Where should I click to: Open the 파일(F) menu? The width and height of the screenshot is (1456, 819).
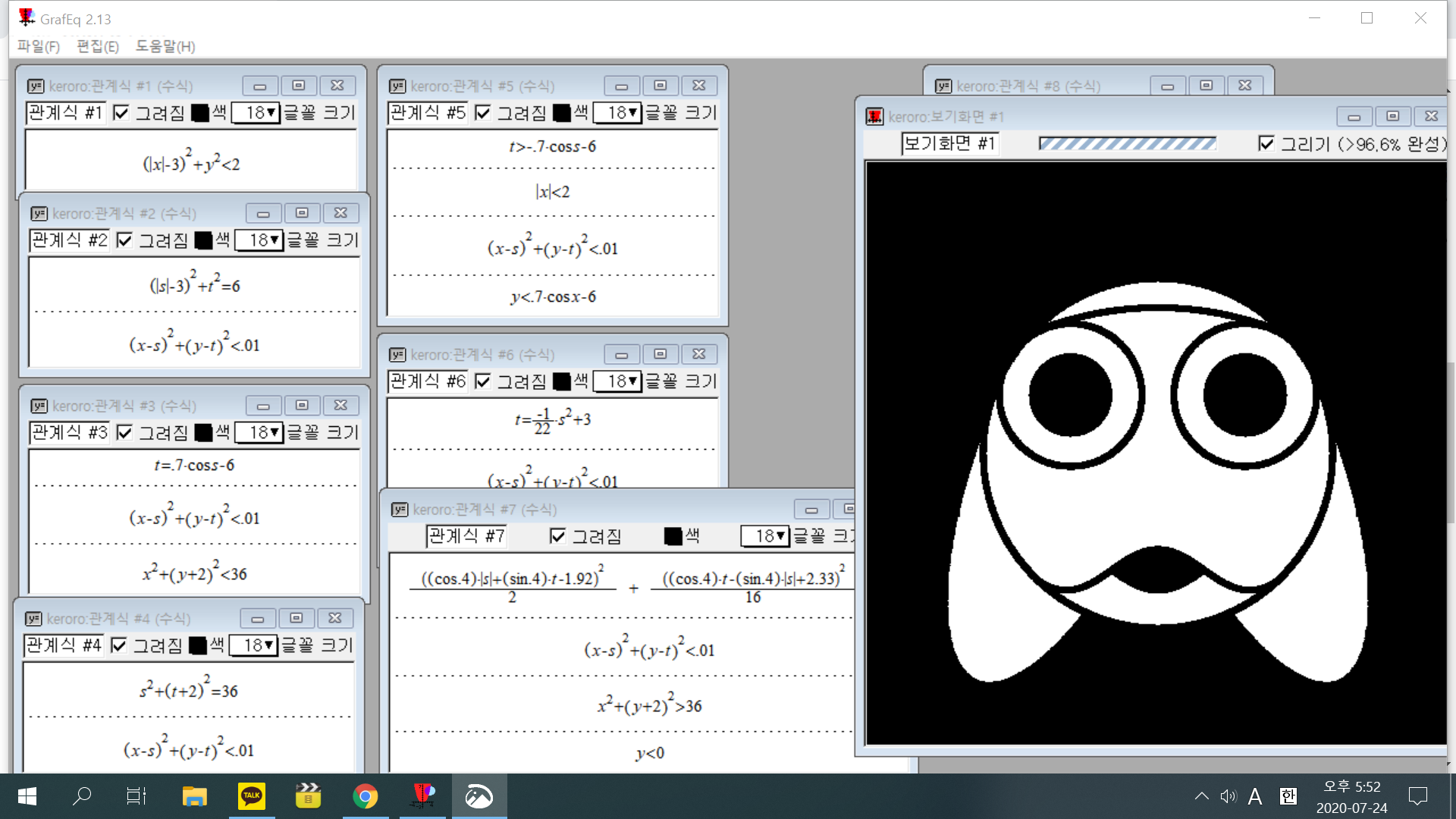39,46
